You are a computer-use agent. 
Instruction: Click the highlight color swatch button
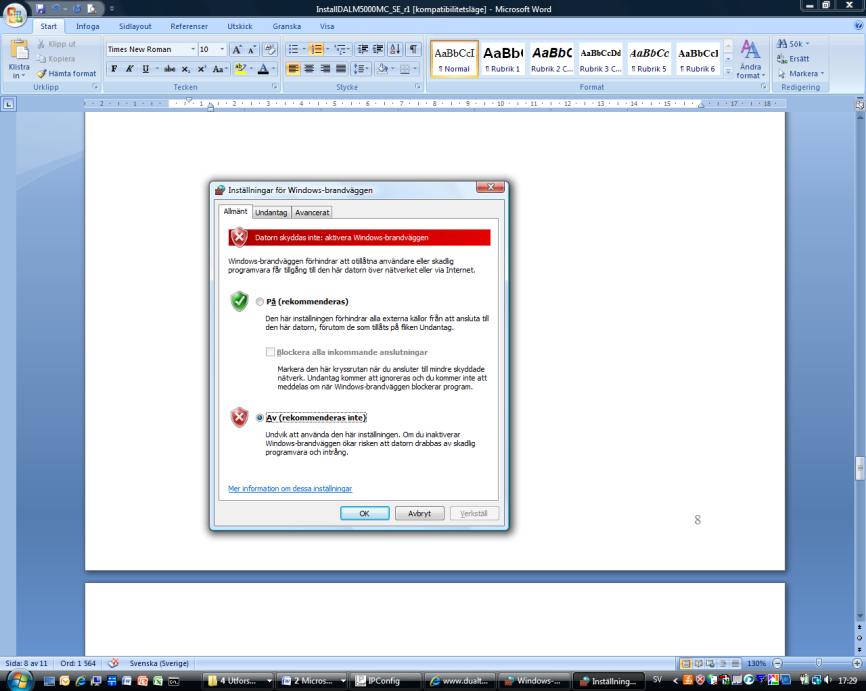coord(241,69)
